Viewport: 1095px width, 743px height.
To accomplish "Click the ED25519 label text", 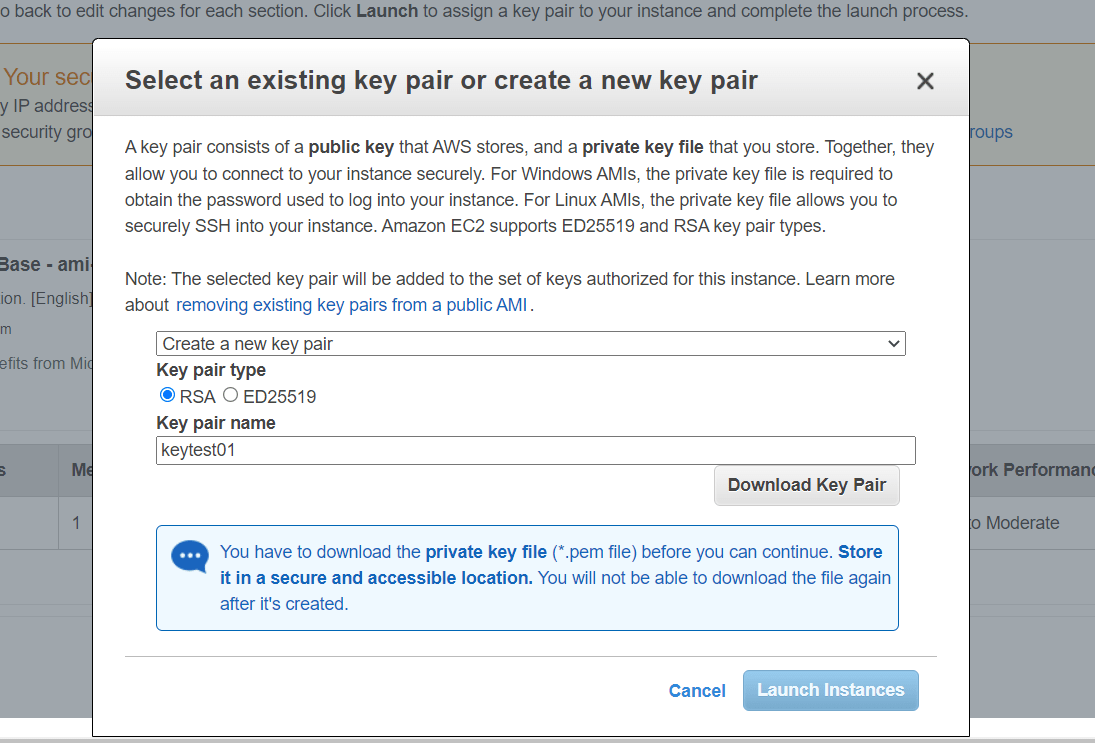I will coord(279,397).
